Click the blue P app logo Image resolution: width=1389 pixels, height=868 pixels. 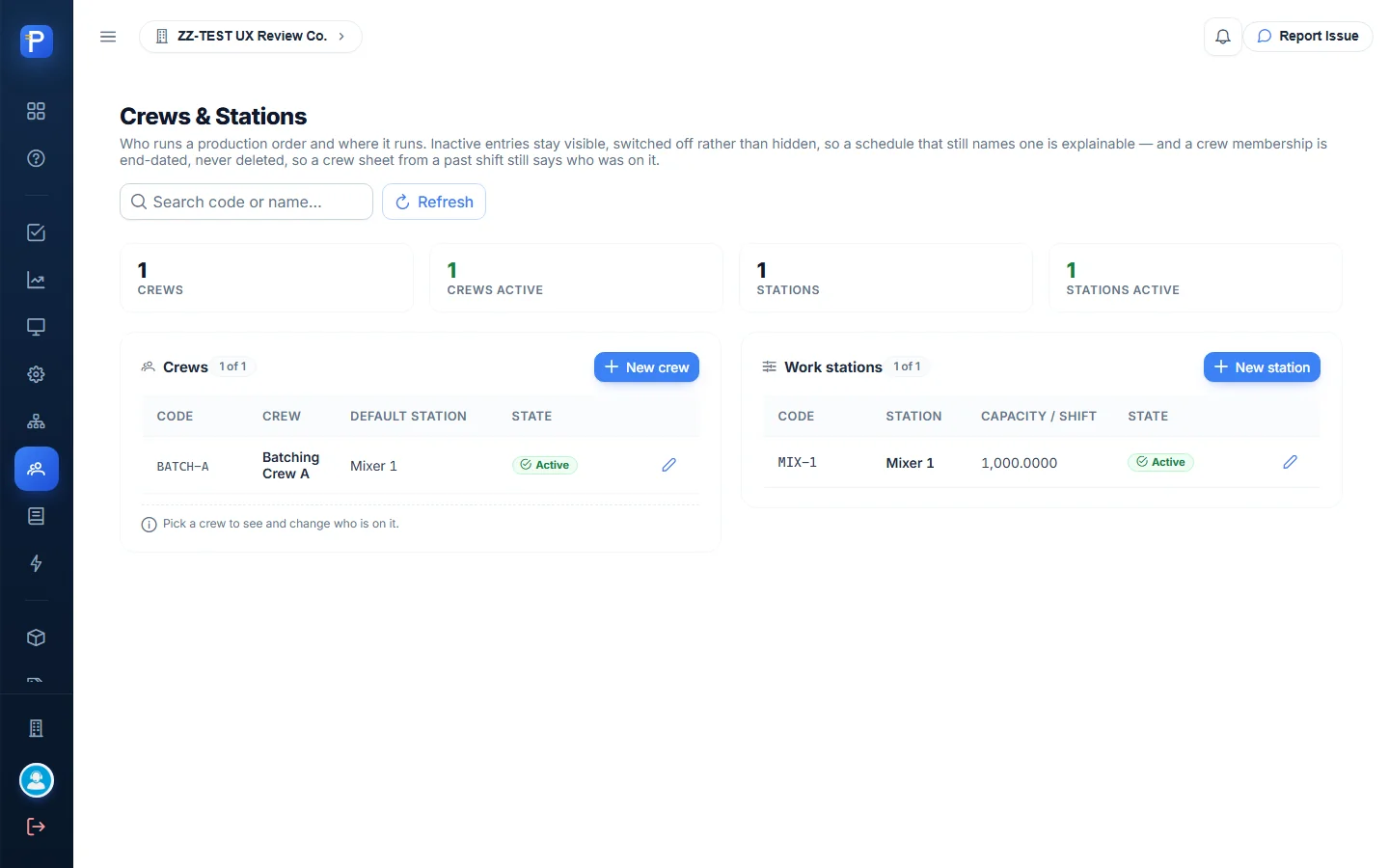point(37,41)
